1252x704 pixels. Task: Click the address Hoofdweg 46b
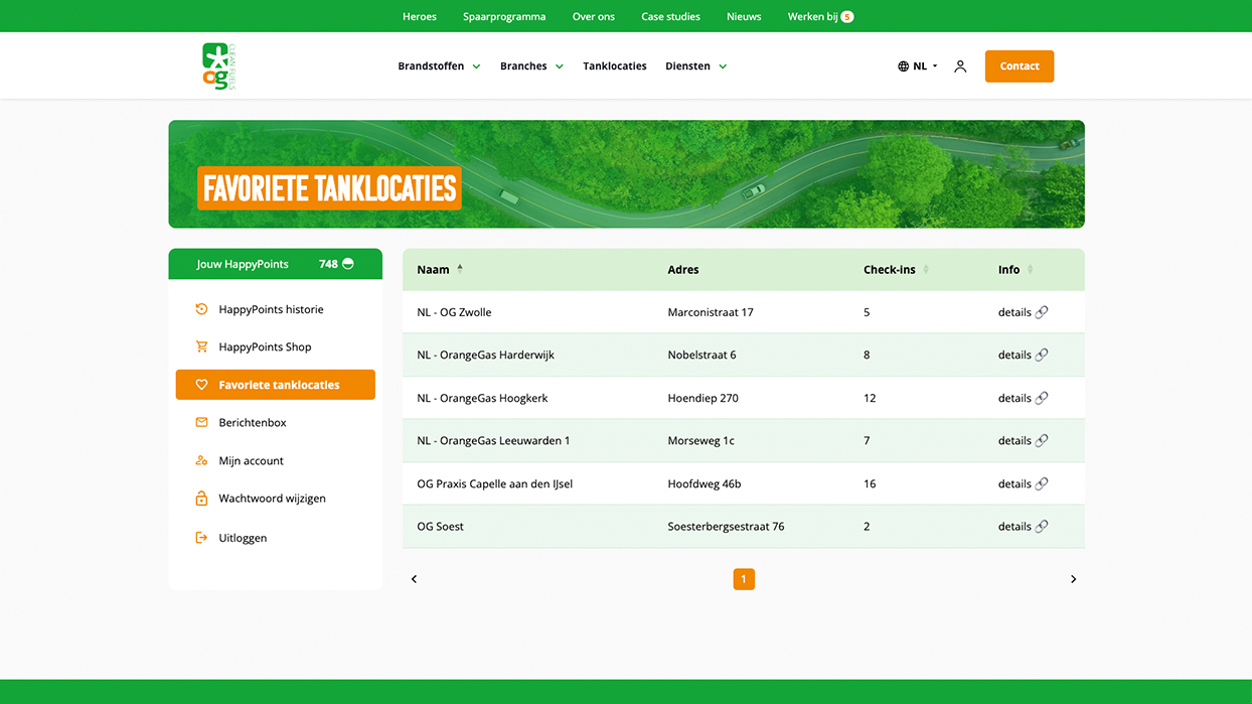coord(705,484)
